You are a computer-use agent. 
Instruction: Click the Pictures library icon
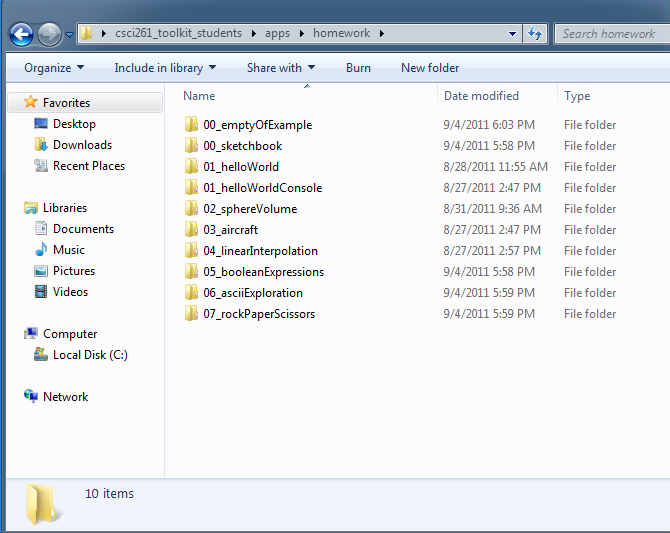[x=41, y=271]
